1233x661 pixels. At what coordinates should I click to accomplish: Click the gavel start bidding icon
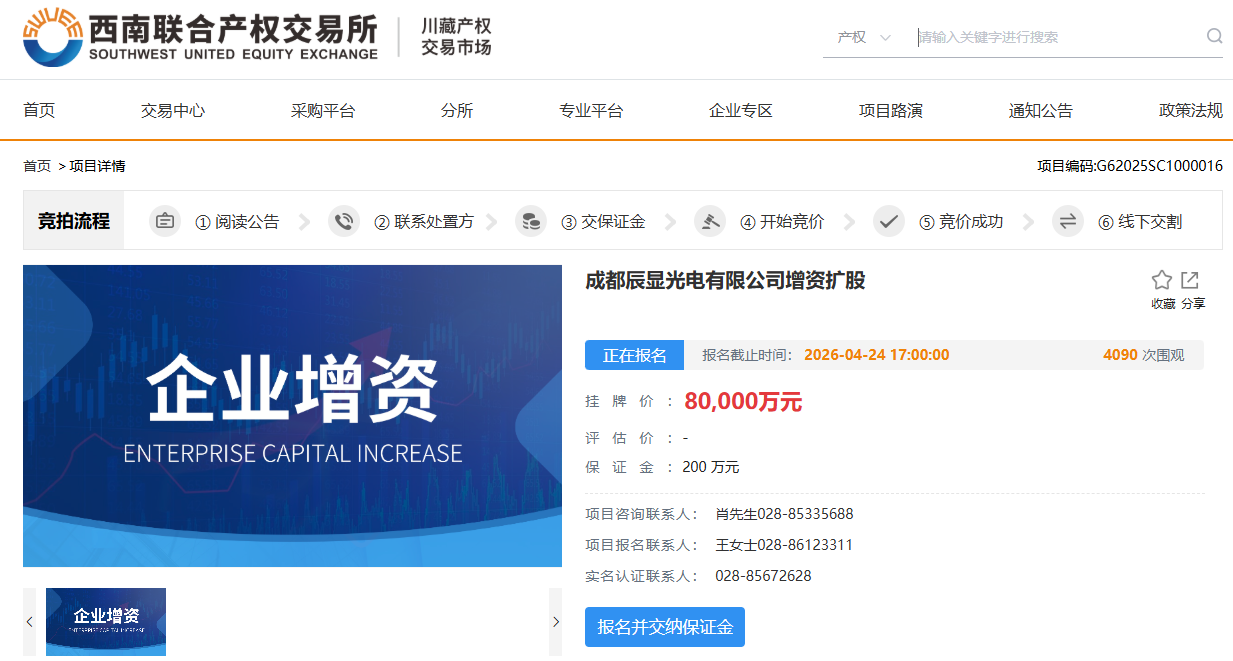710,221
